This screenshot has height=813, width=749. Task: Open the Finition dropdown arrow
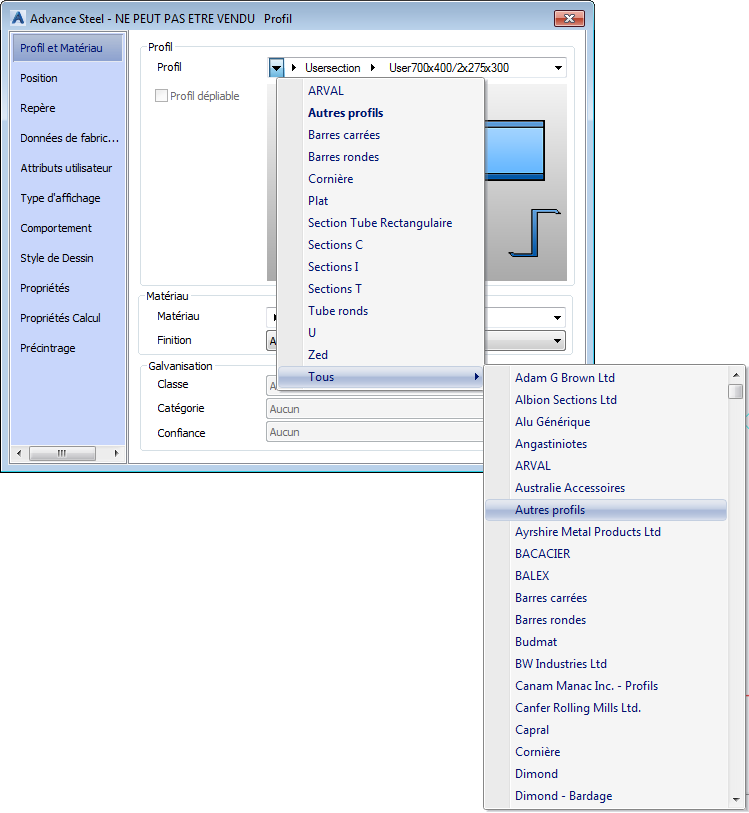tap(558, 341)
